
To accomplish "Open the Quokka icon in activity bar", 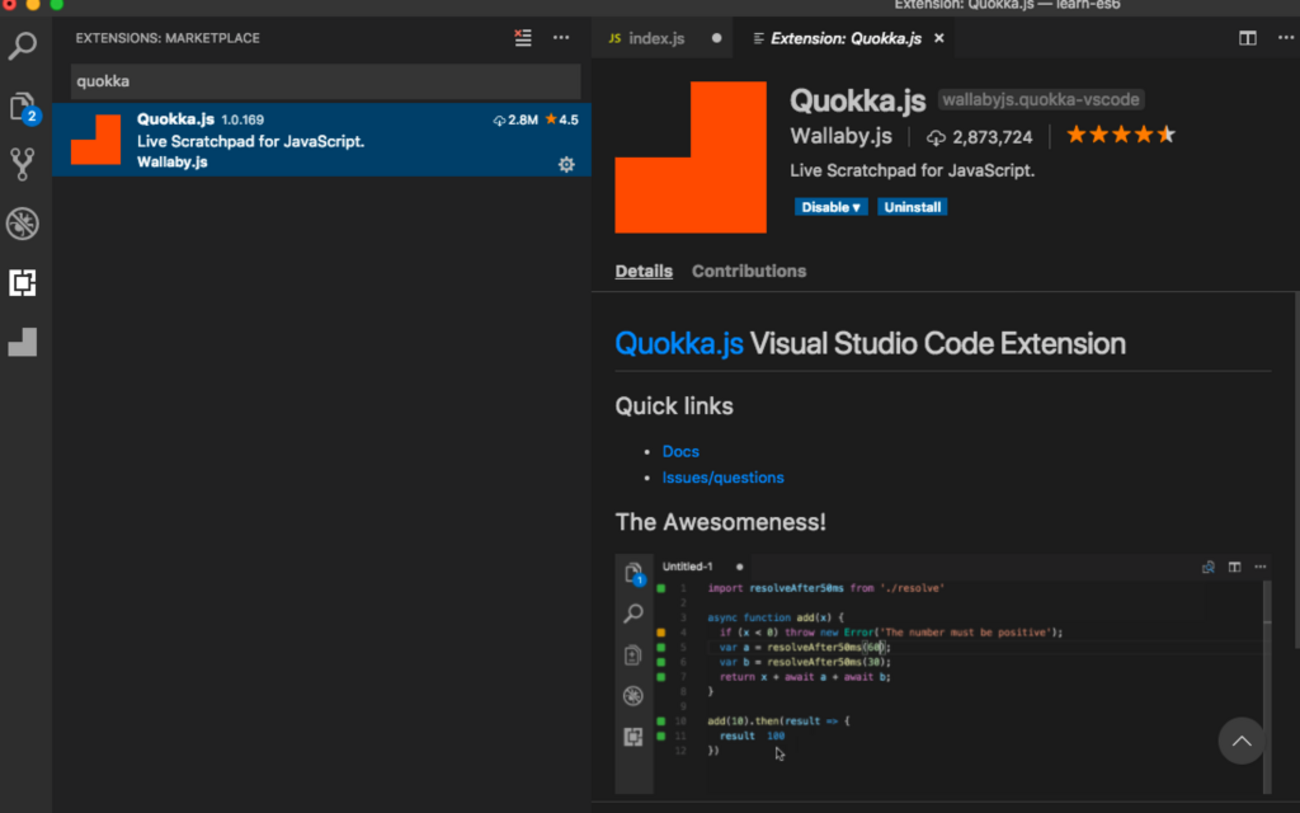I will pyautogui.click(x=22, y=342).
